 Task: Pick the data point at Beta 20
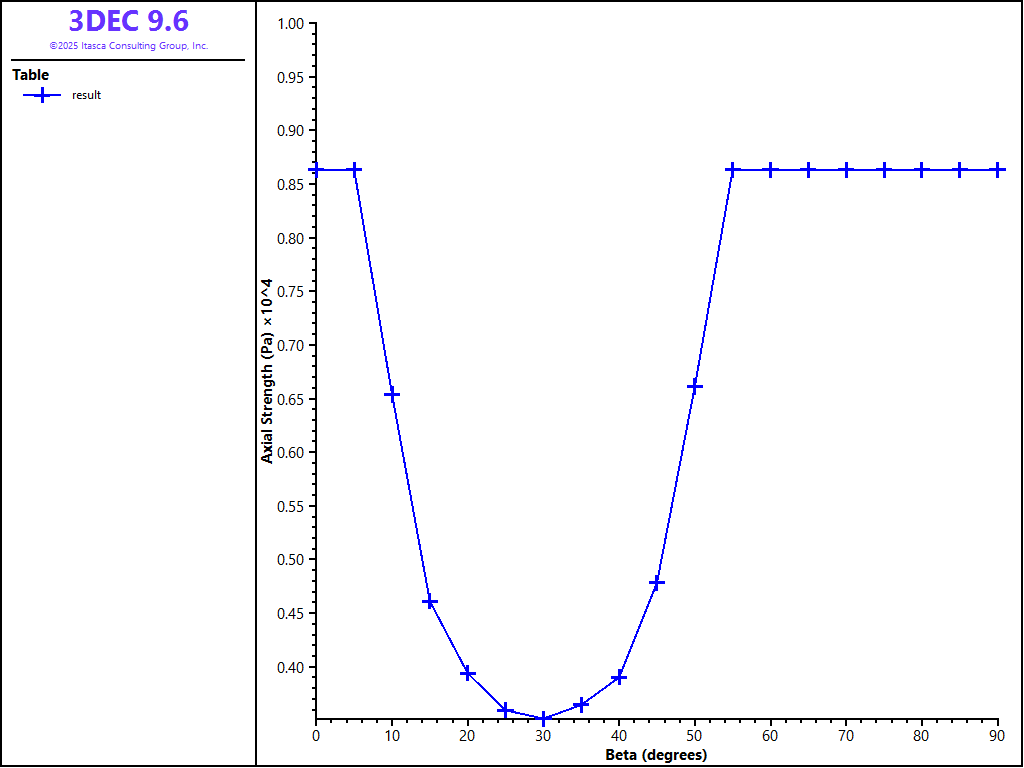tap(468, 674)
